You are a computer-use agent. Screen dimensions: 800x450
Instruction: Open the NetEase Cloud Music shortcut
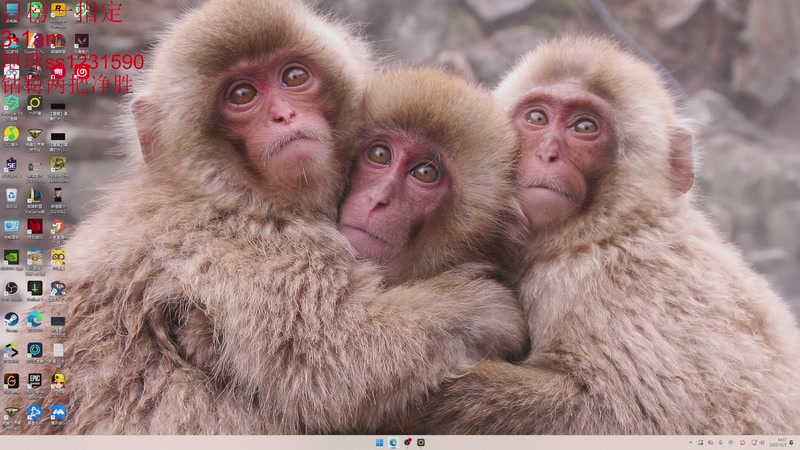coord(82,72)
